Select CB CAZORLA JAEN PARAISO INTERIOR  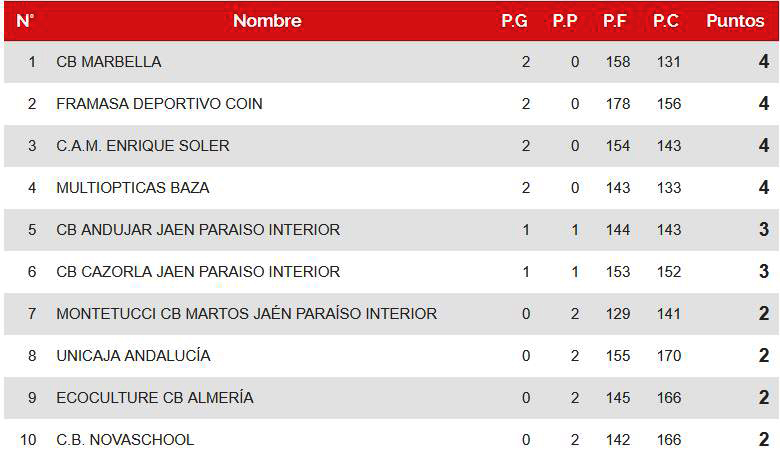198,272
